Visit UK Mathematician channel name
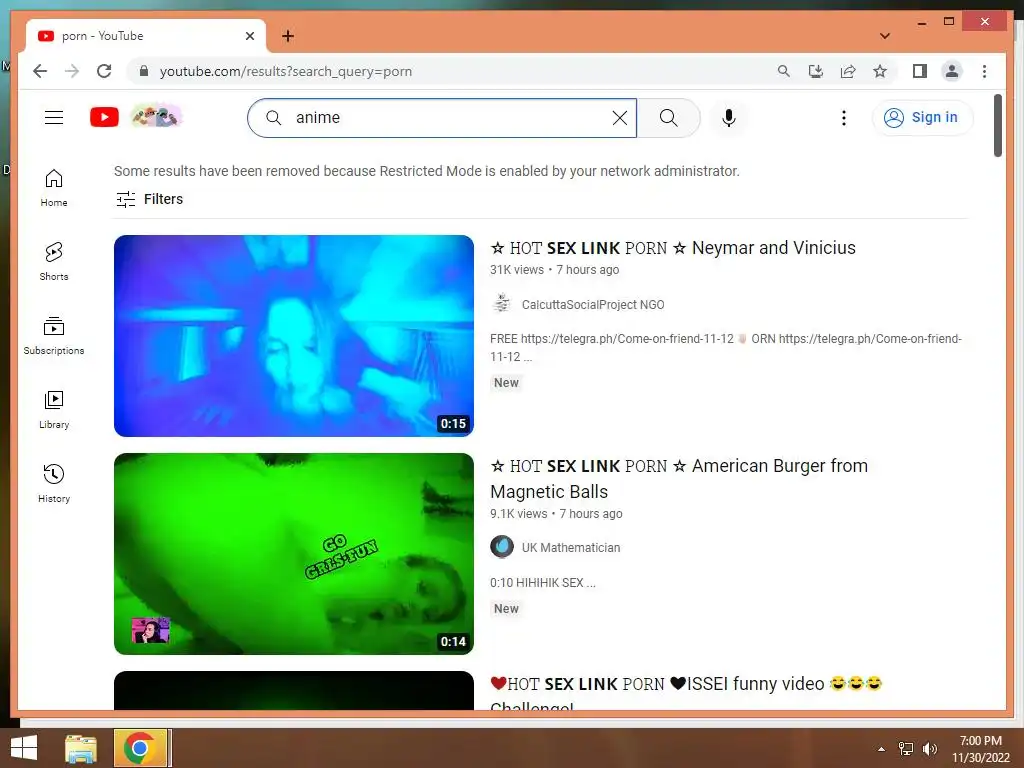The width and height of the screenshot is (1024, 768). 571,547
